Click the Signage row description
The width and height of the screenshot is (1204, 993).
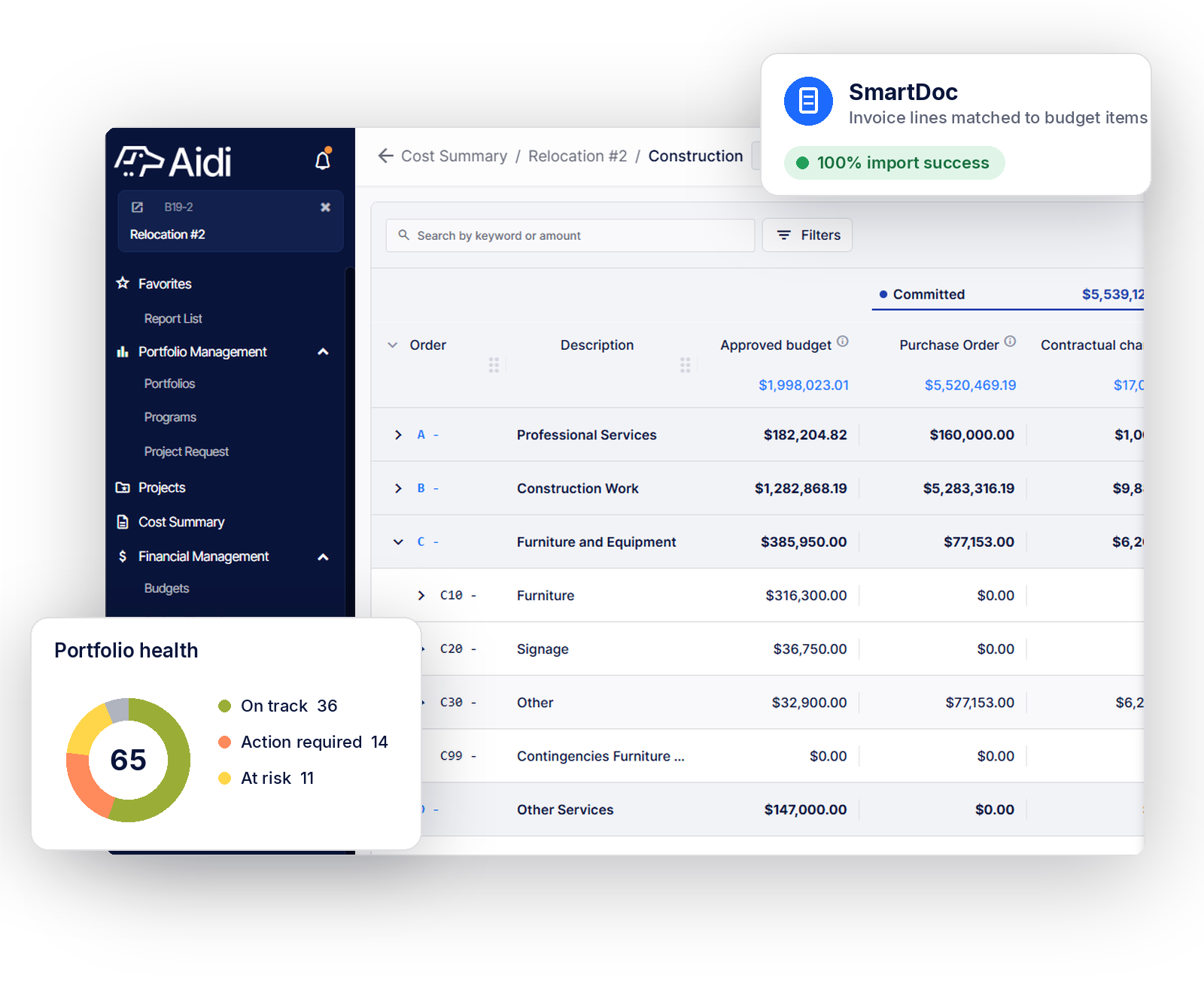point(543,649)
